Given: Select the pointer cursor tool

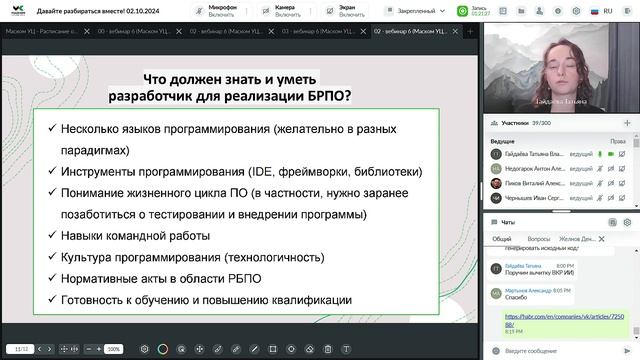Looking at the screenshot, I should pos(181,349).
